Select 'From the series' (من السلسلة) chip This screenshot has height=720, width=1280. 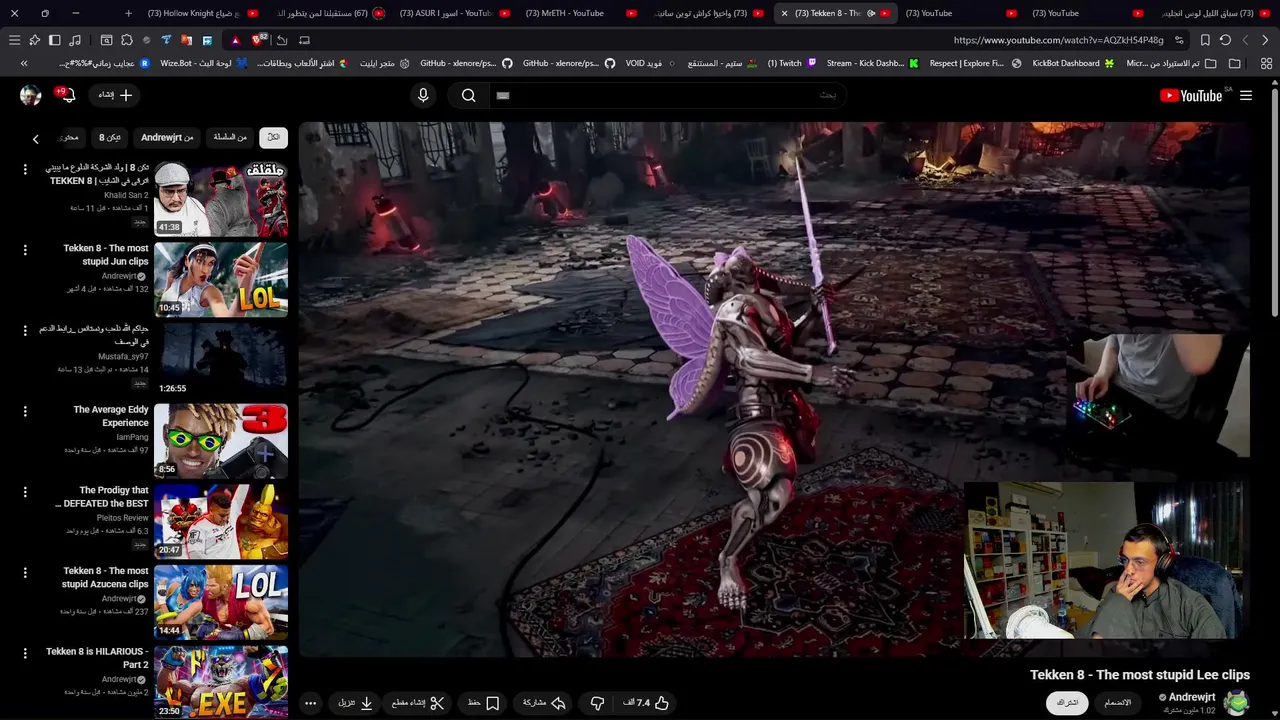(230, 138)
